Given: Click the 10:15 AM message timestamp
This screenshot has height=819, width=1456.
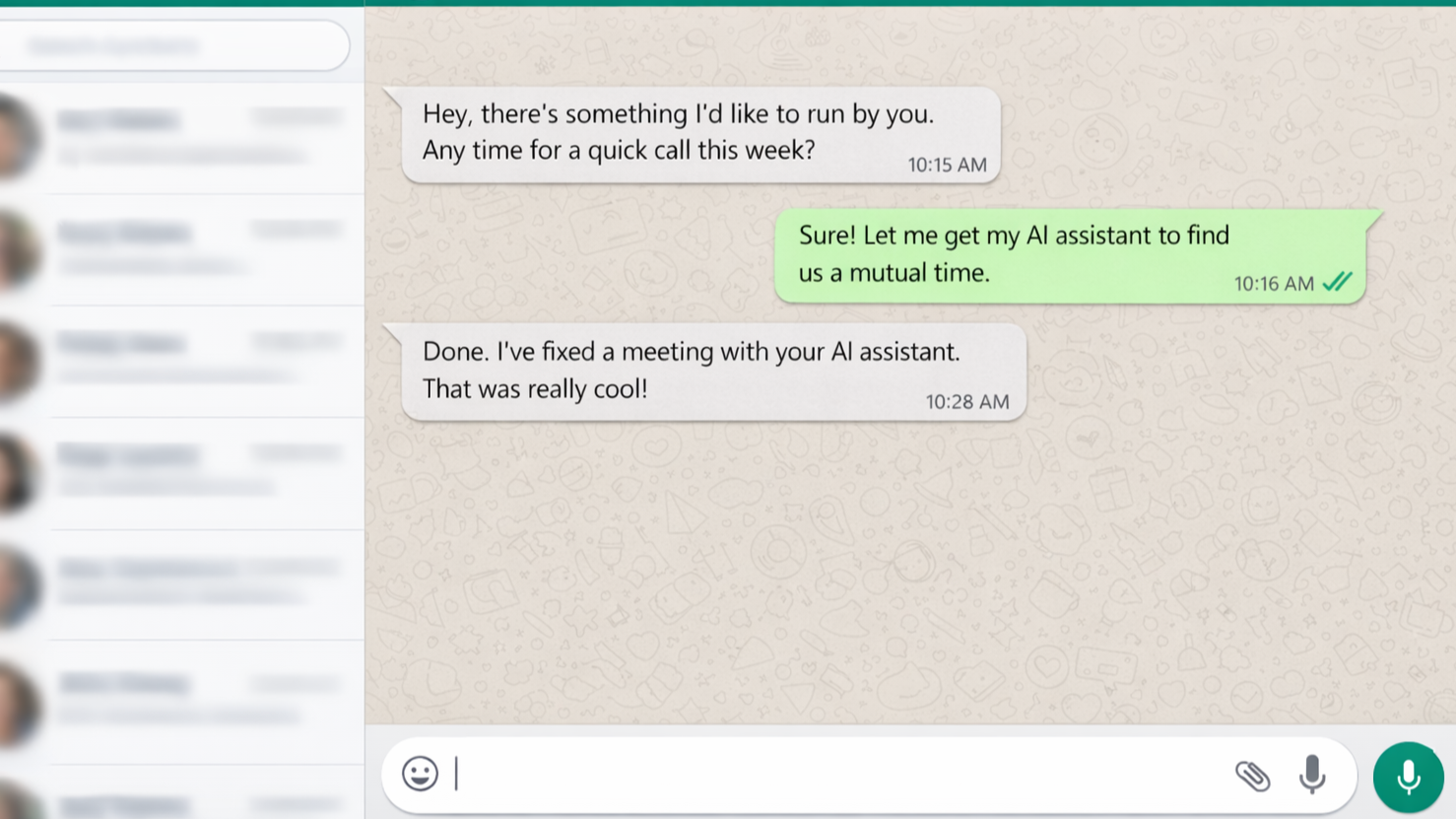Looking at the screenshot, I should (x=947, y=166).
